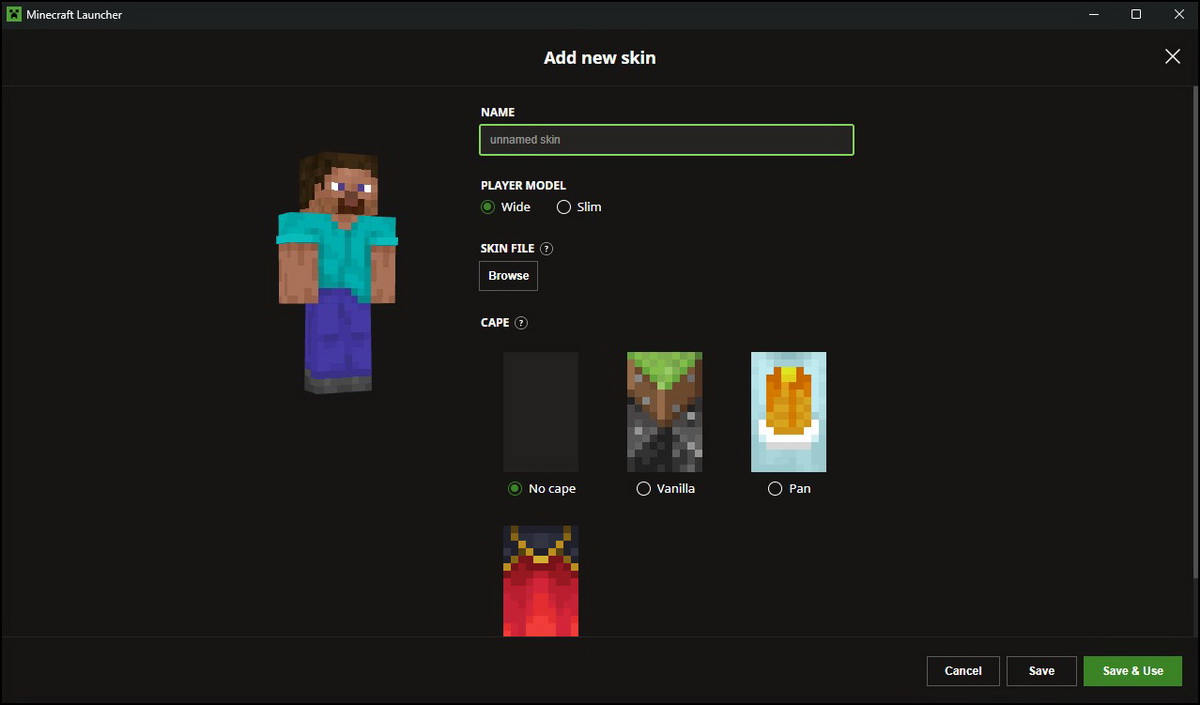Image resolution: width=1200 pixels, height=705 pixels.
Task: Close the Add new skin dialog
Action: point(1172,56)
